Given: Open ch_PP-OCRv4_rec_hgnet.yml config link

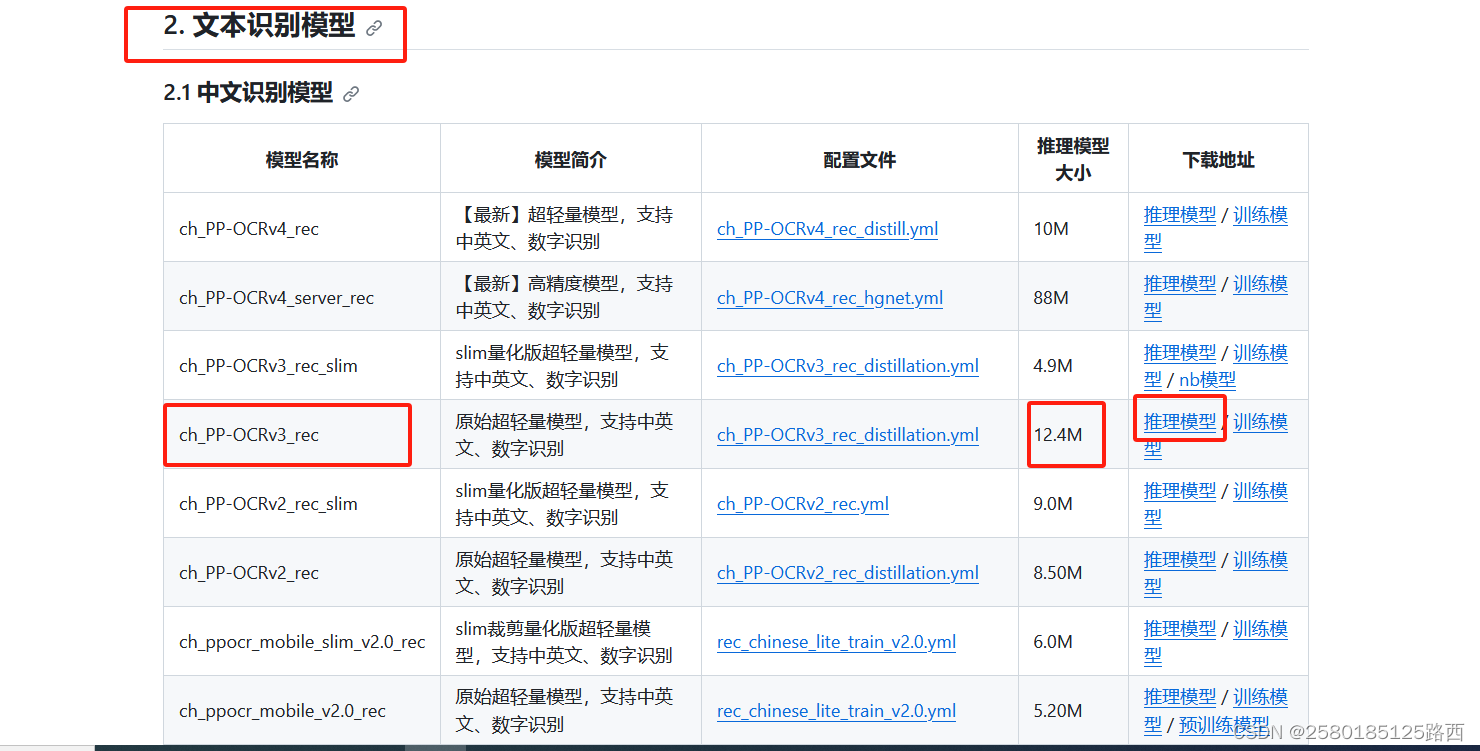Looking at the screenshot, I should point(830,298).
